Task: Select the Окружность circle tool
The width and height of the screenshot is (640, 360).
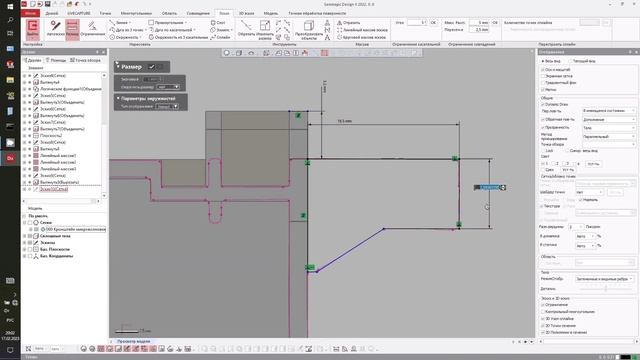Action: point(125,37)
